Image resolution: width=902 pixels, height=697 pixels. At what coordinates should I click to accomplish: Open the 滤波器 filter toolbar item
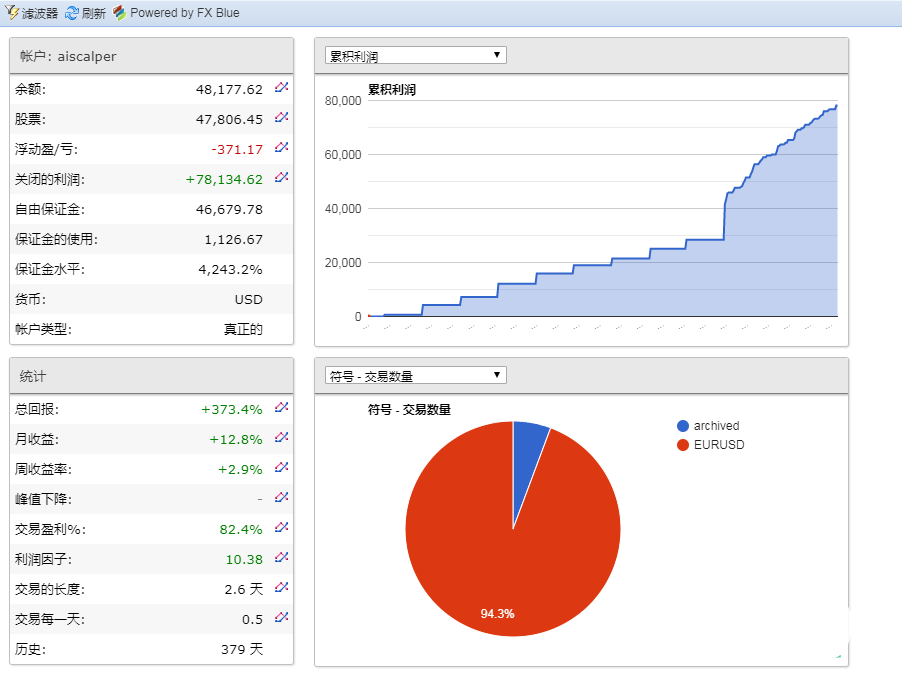click(32, 13)
